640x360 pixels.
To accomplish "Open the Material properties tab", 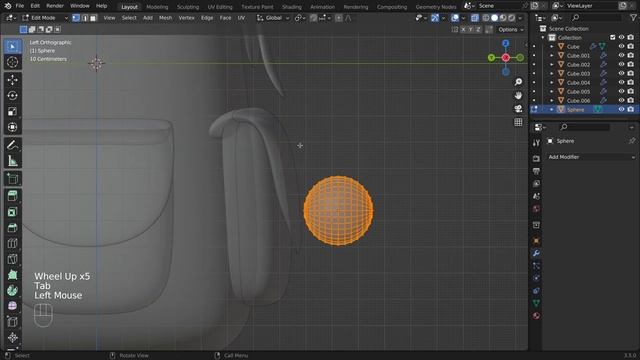I will tap(536, 316).
